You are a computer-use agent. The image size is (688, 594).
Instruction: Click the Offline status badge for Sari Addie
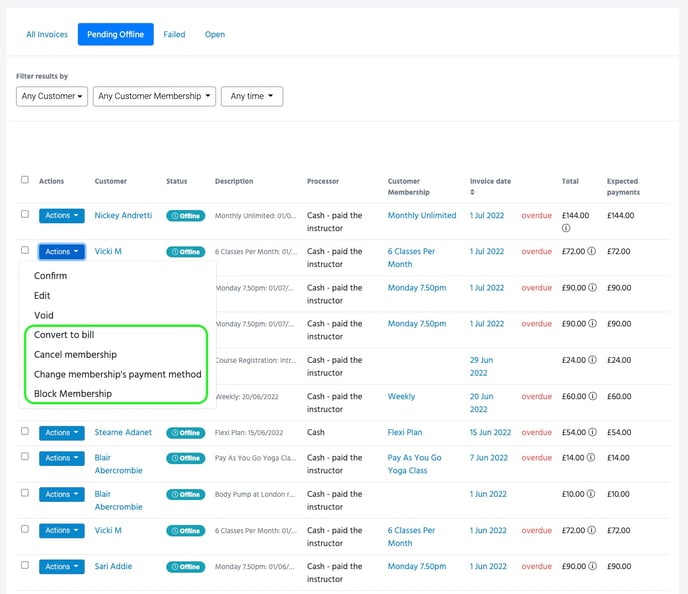[x=185, y=567]
